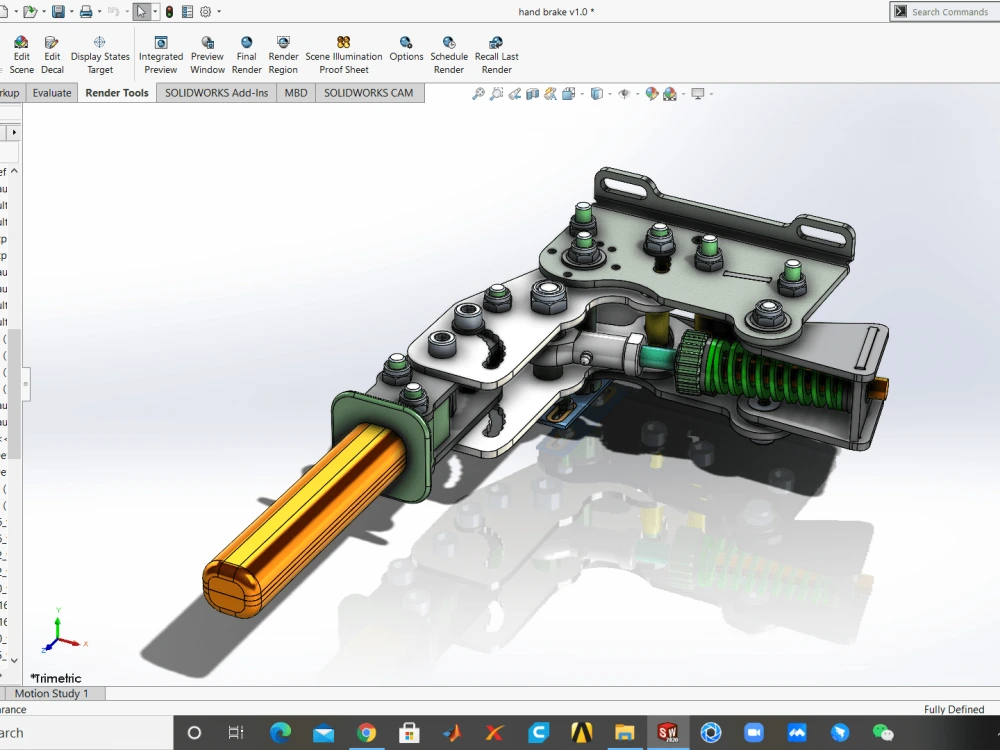Click the Fully Defined status text
The height and width of the screenshot is (750, 1000).
953,709
